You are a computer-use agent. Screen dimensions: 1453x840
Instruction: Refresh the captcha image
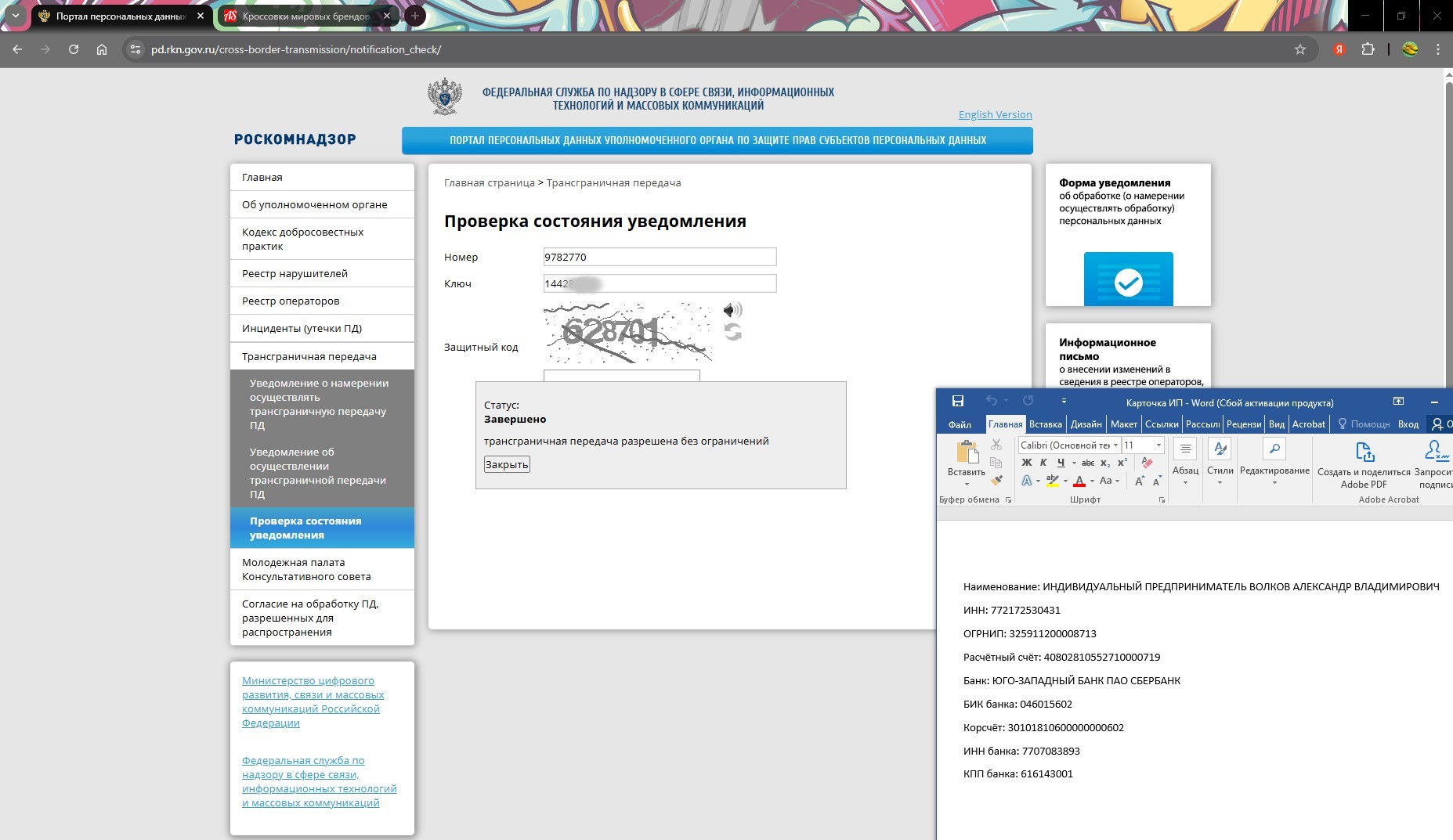click(x=732, y=332)
